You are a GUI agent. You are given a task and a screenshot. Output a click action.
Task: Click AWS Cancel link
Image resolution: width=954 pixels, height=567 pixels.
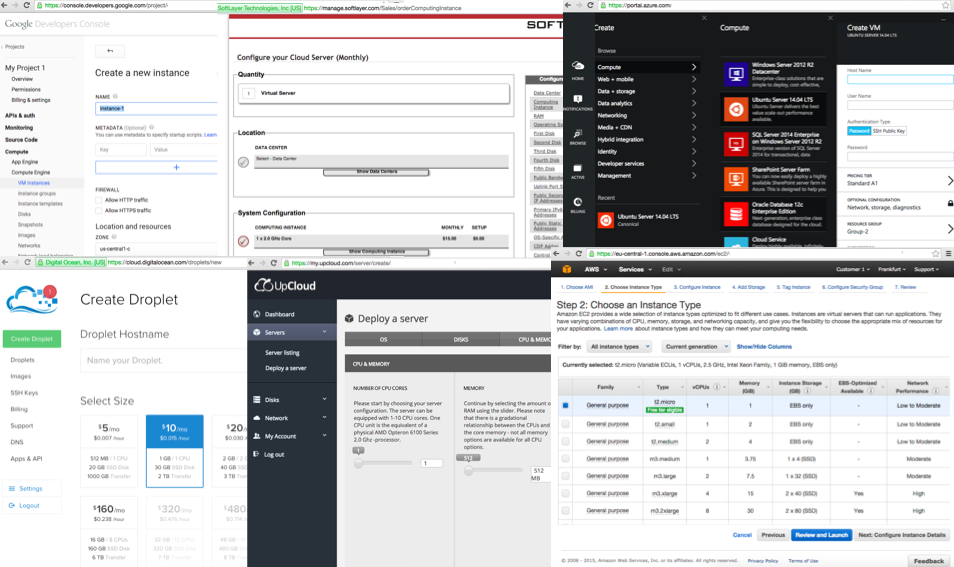(742, 535)
